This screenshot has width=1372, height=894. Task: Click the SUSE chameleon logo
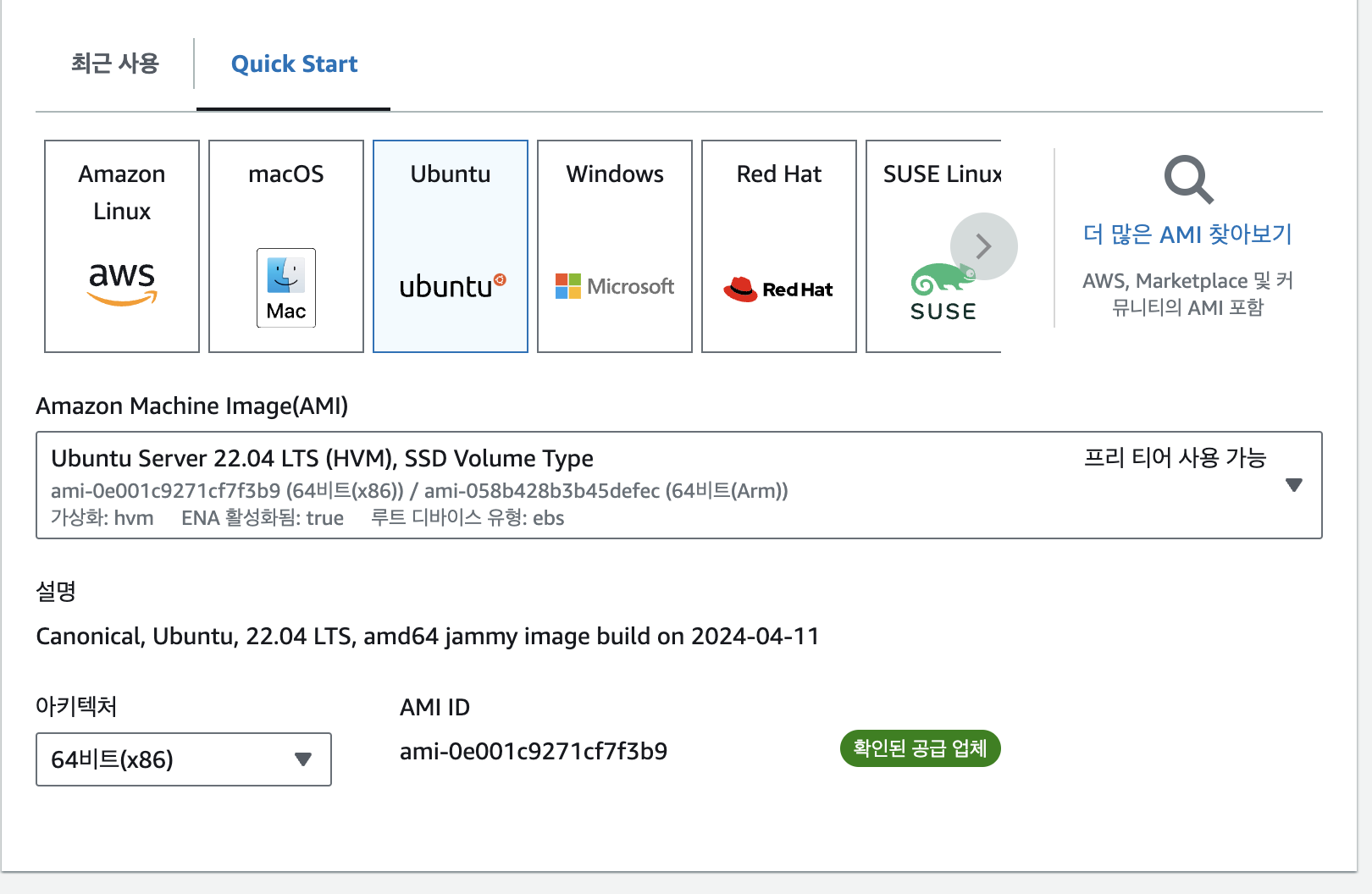tap(943, 293)
